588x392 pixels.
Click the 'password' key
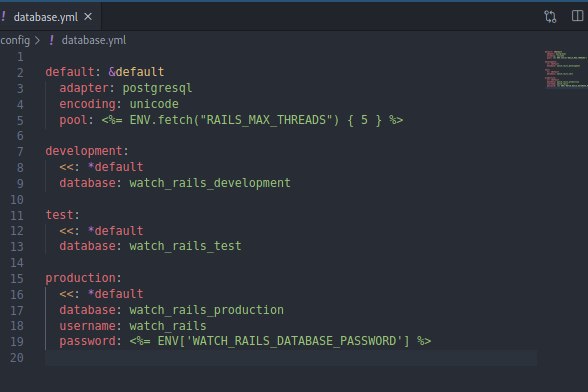coord(87,341)
